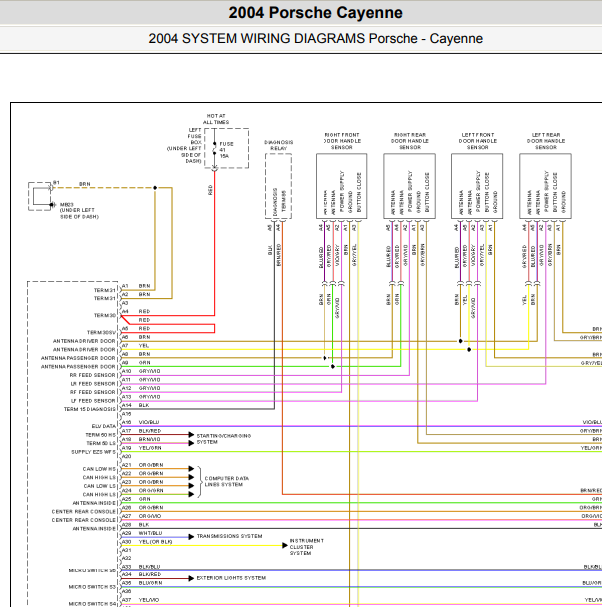
Task: Click pin "A9" with GRN wire
Action: pyautogui.click(x=125, y=362)
